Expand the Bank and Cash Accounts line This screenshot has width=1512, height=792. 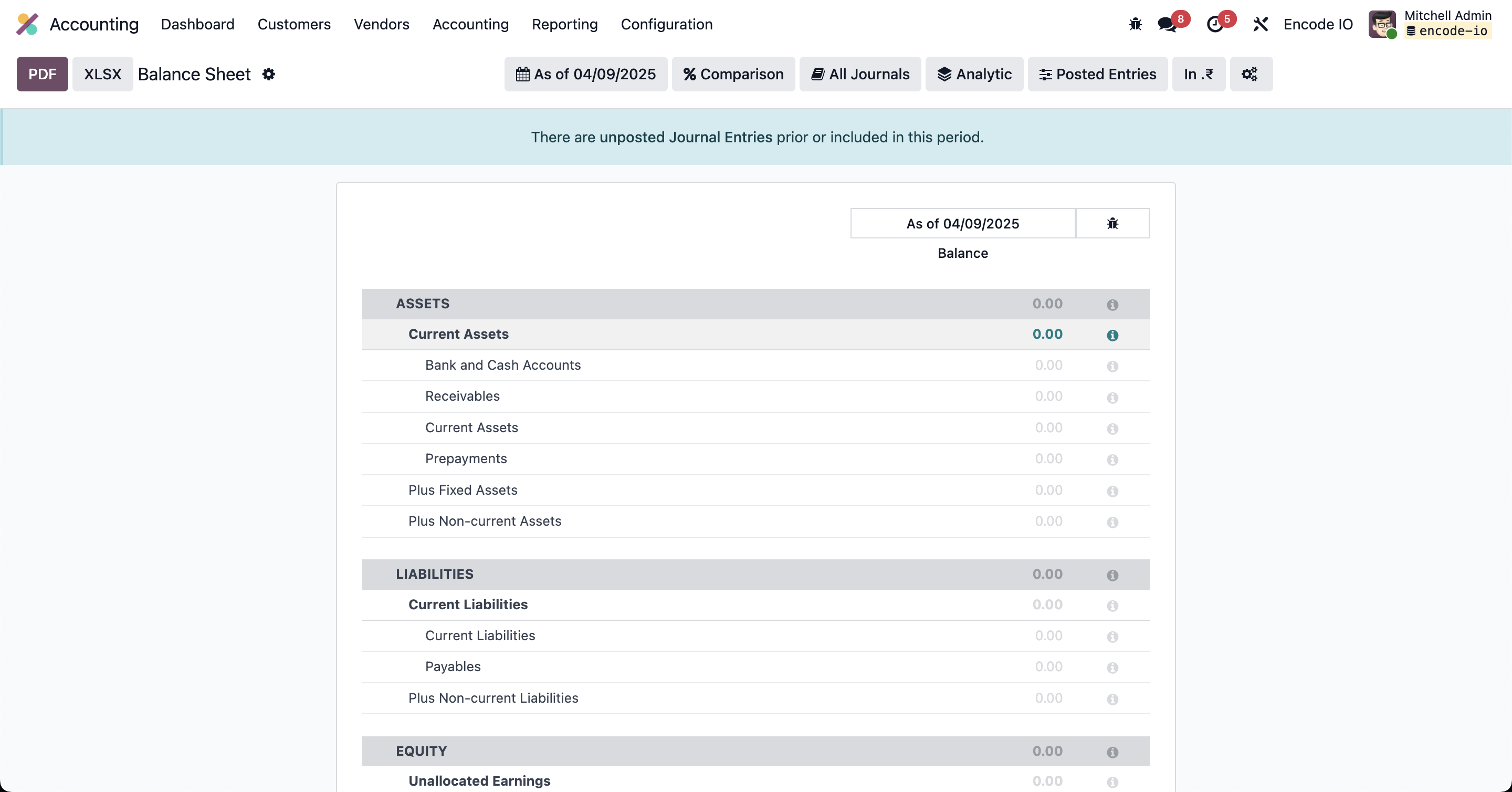pyautogui.click(x=502, y=364)
